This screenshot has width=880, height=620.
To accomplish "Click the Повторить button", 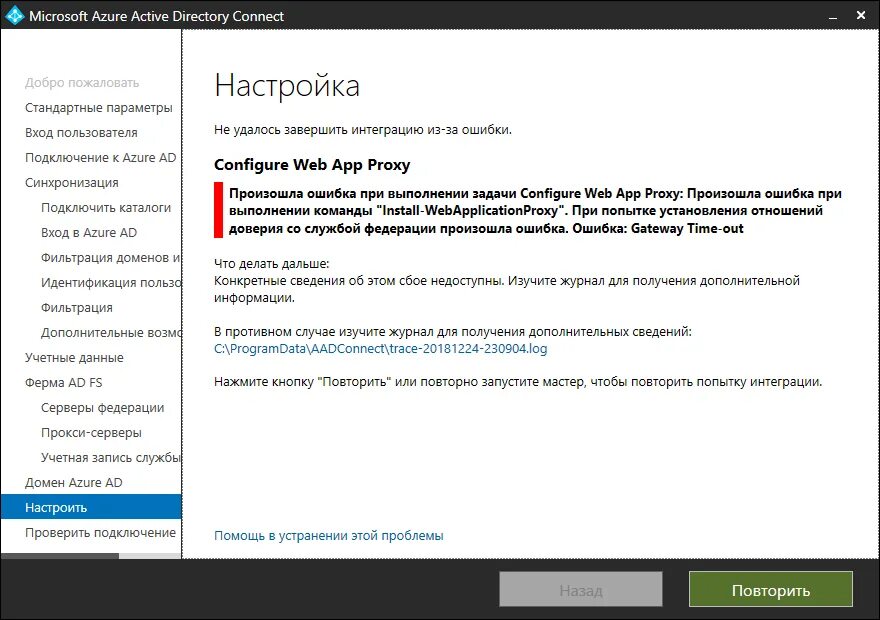I will click(771, 589).
